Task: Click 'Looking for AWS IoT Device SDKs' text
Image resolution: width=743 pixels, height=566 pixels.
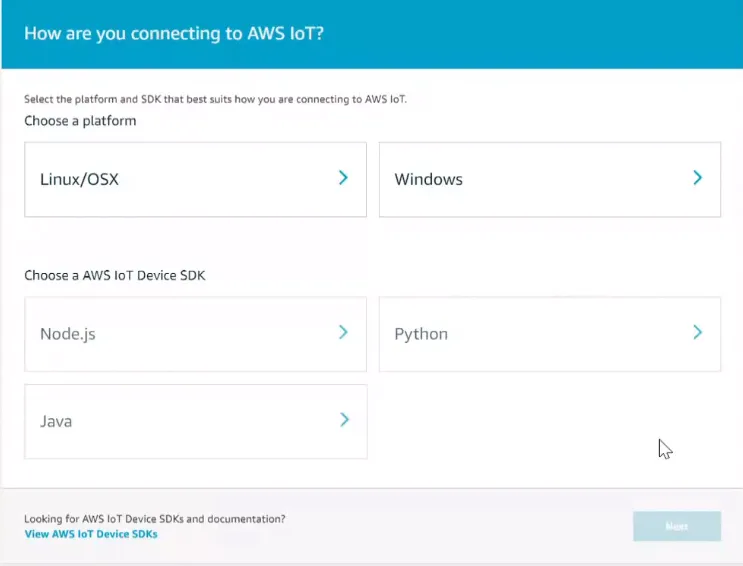Action: point(155,519)
